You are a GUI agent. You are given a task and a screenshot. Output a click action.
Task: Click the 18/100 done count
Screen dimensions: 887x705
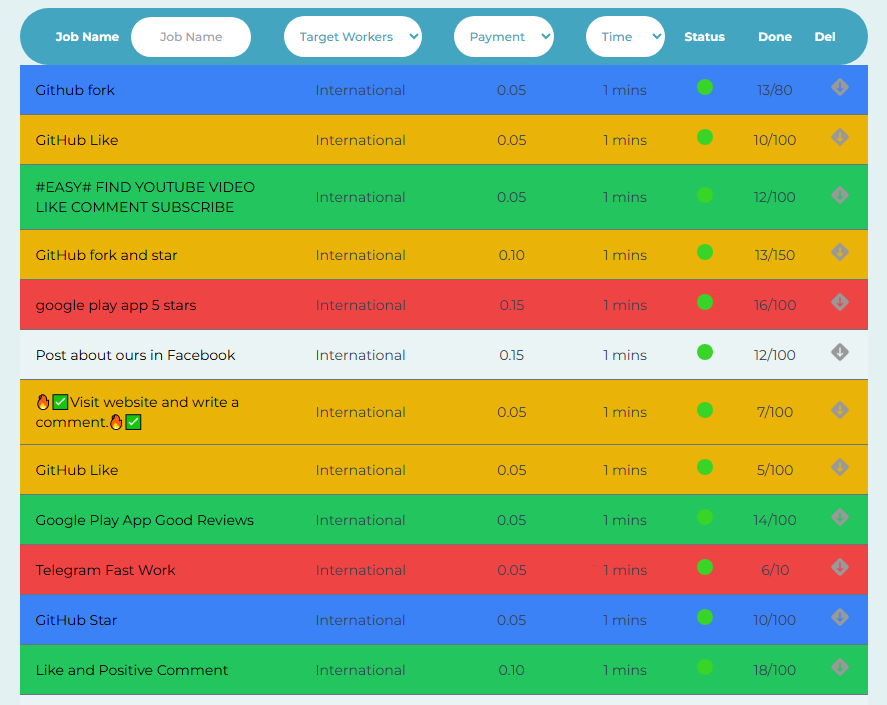[774, 670]
